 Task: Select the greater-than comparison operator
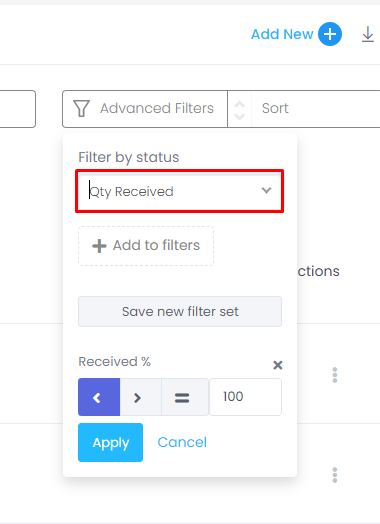pyautogui.click(x=141, y=397)
